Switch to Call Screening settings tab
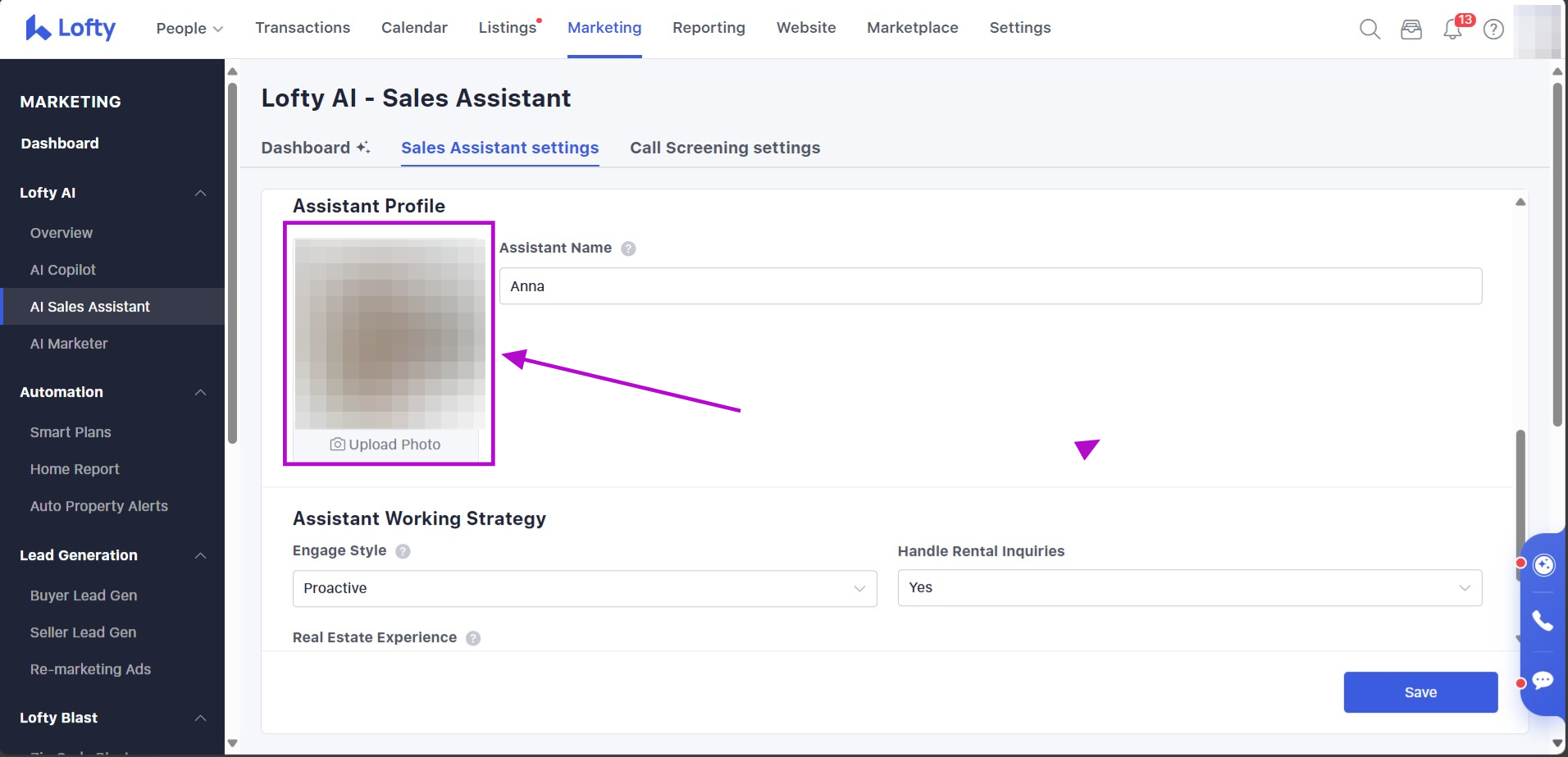The width and height of the screenshot is (1568, 757). (x=725, y=148)
